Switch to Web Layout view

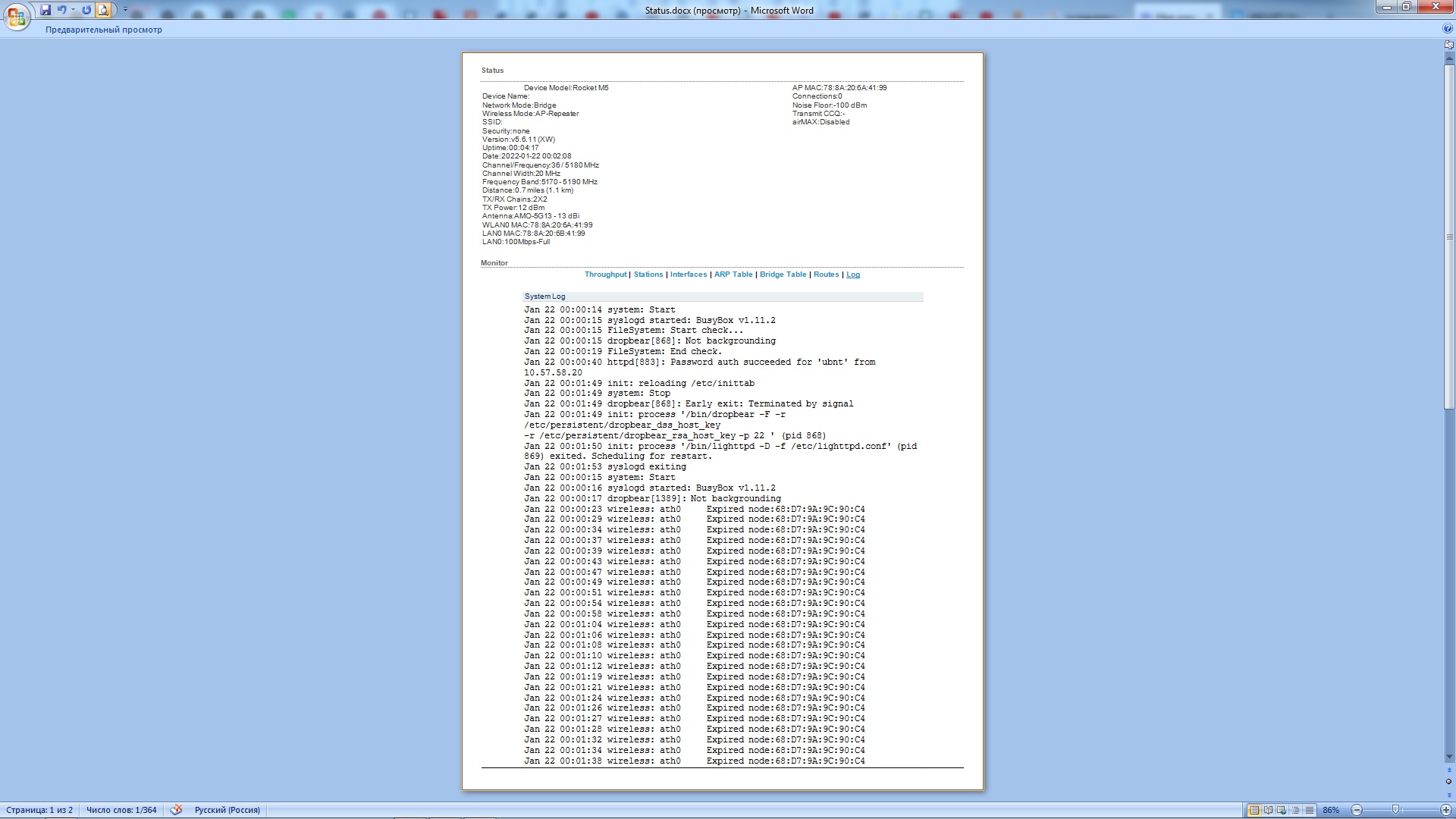coord(1282,810)
